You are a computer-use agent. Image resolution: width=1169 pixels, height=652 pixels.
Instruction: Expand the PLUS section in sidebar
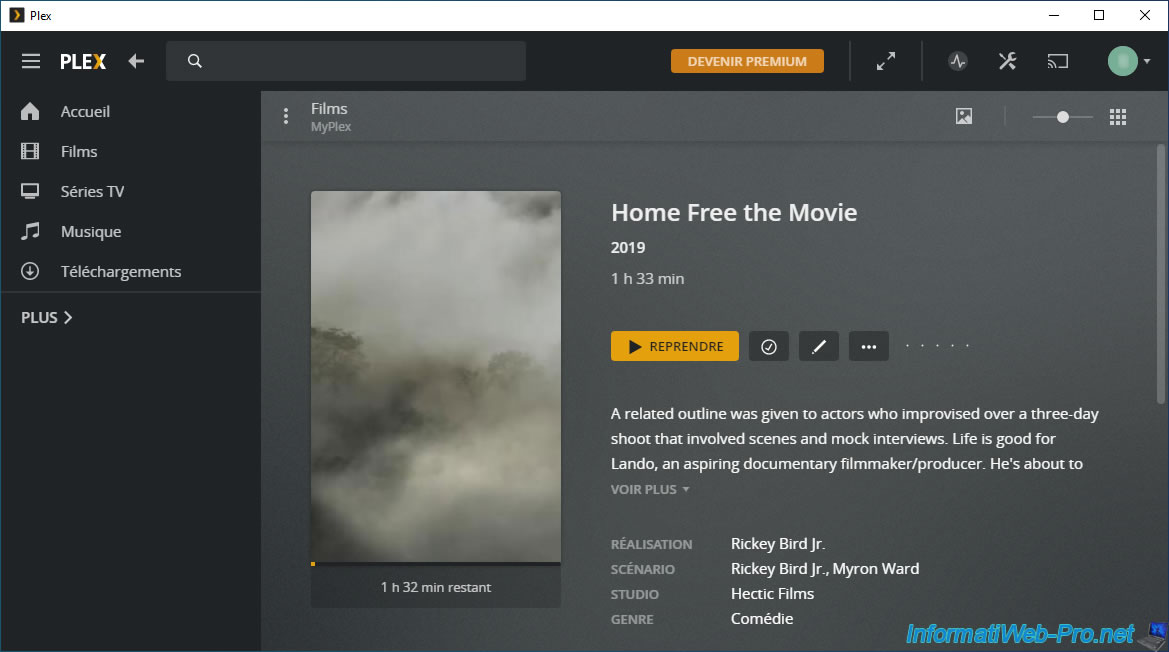(x=47, y=317)
